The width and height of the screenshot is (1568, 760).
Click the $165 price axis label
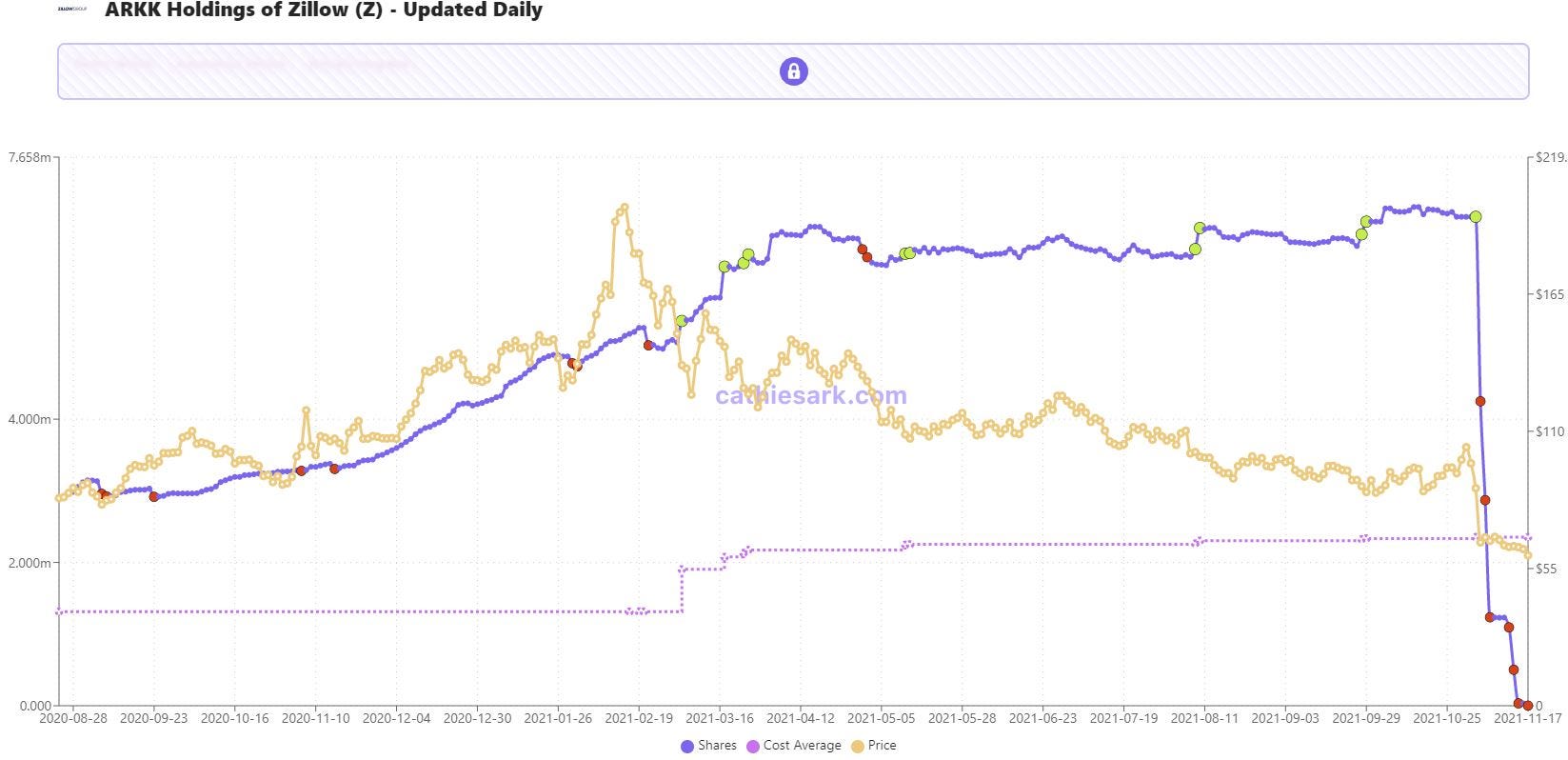tap(1550, 294)
